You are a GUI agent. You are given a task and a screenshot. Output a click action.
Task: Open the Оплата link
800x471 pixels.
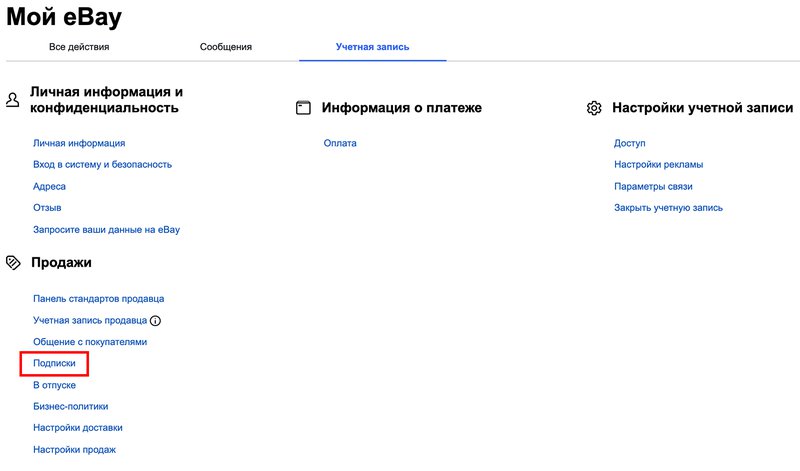(x=340, y=143)
